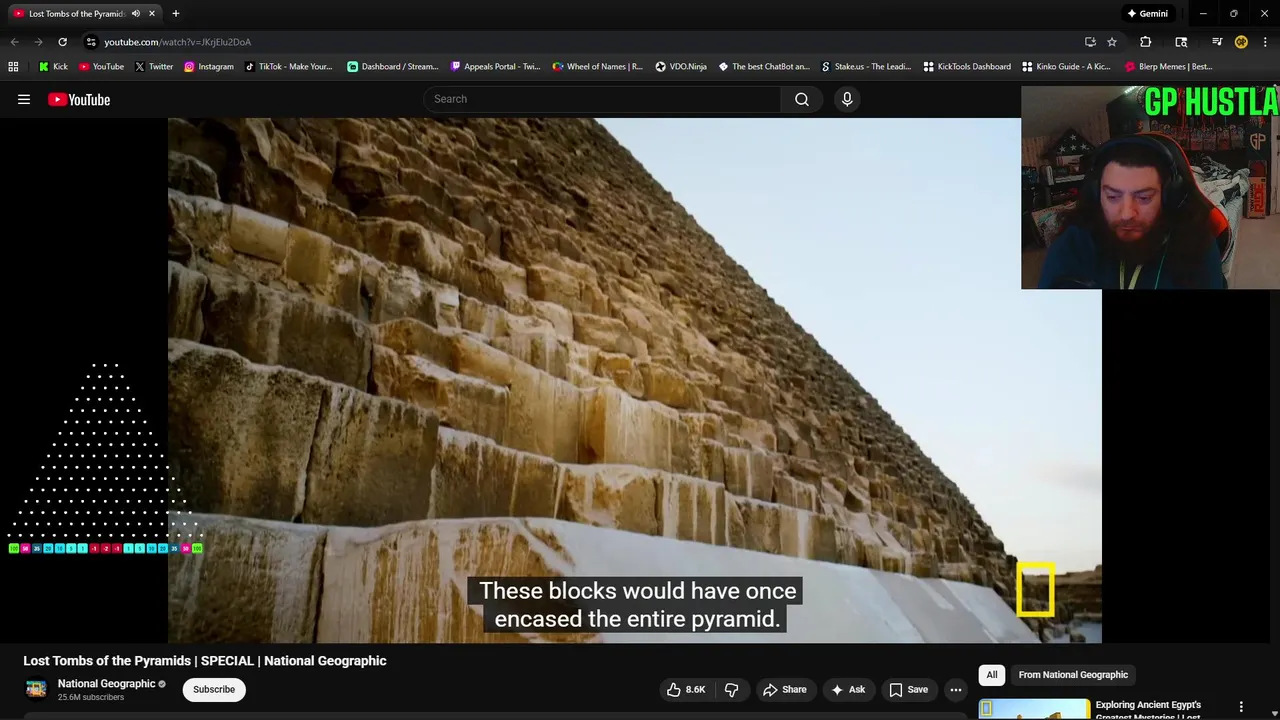Open options for Exploring Ancient Egypt's video
The image size is (1280, 720).
[1241, 707]
